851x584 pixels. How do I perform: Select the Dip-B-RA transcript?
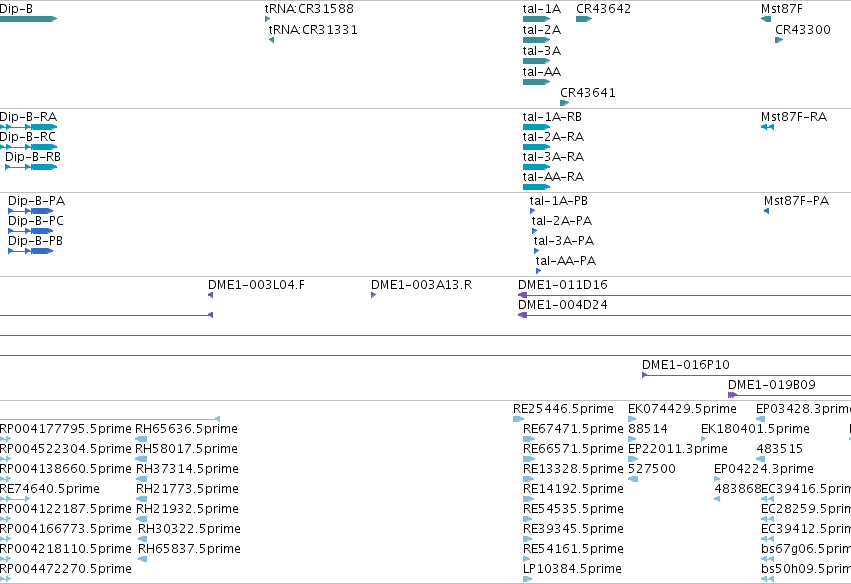coord(28,127)
